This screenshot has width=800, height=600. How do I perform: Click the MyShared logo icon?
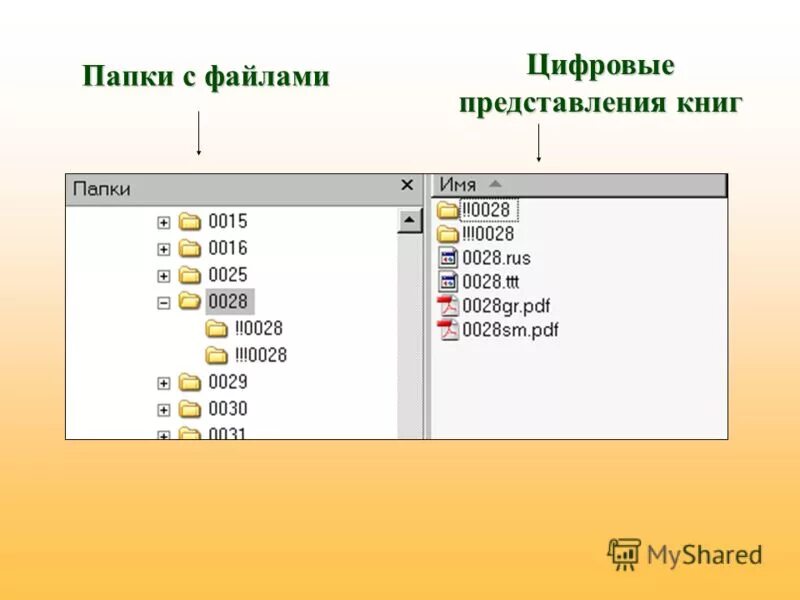click(627, 553)
